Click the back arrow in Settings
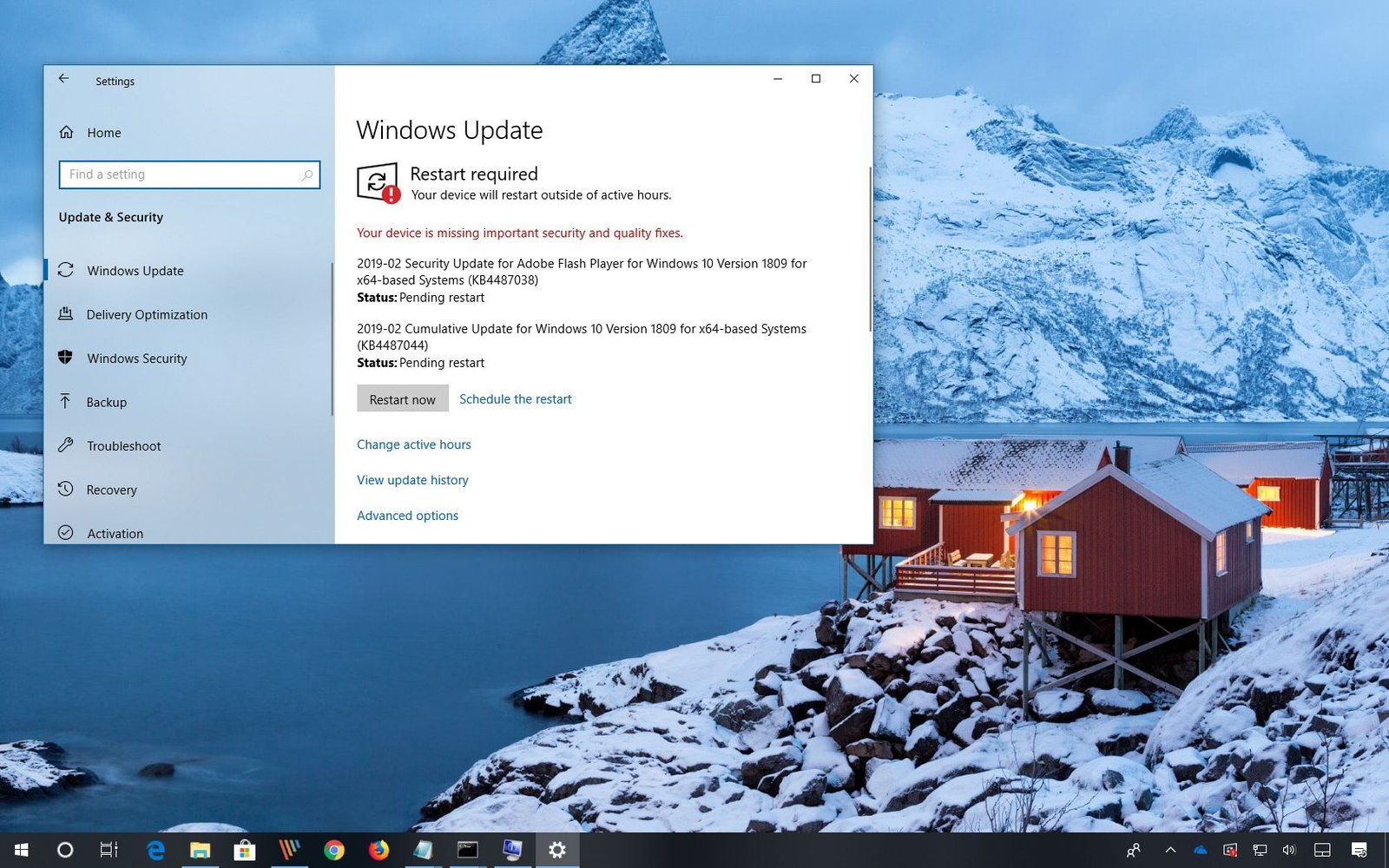The image size is (1389, 868). (x=64, y=78)
